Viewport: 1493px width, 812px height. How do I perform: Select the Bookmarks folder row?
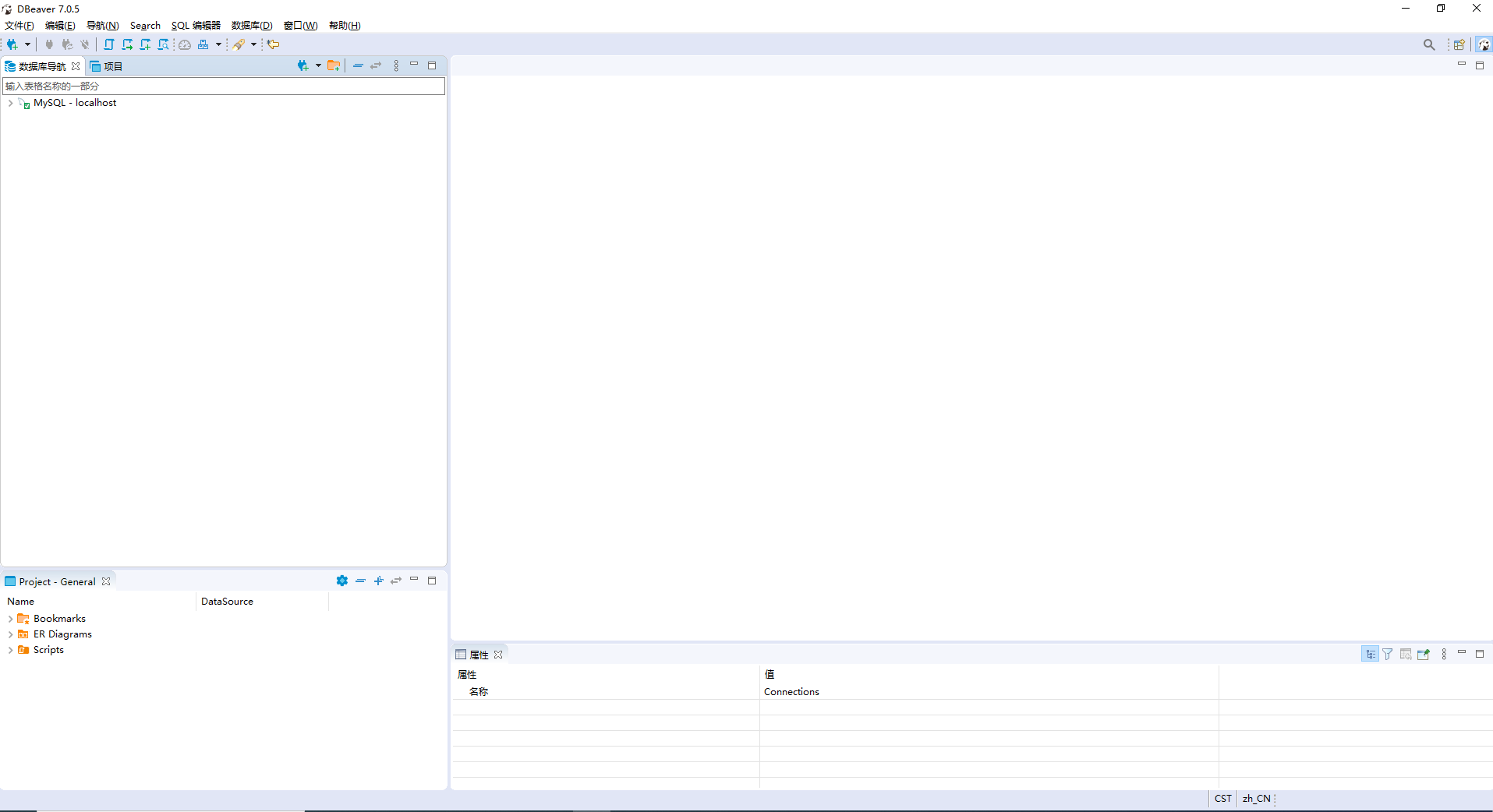coord(59,619)
